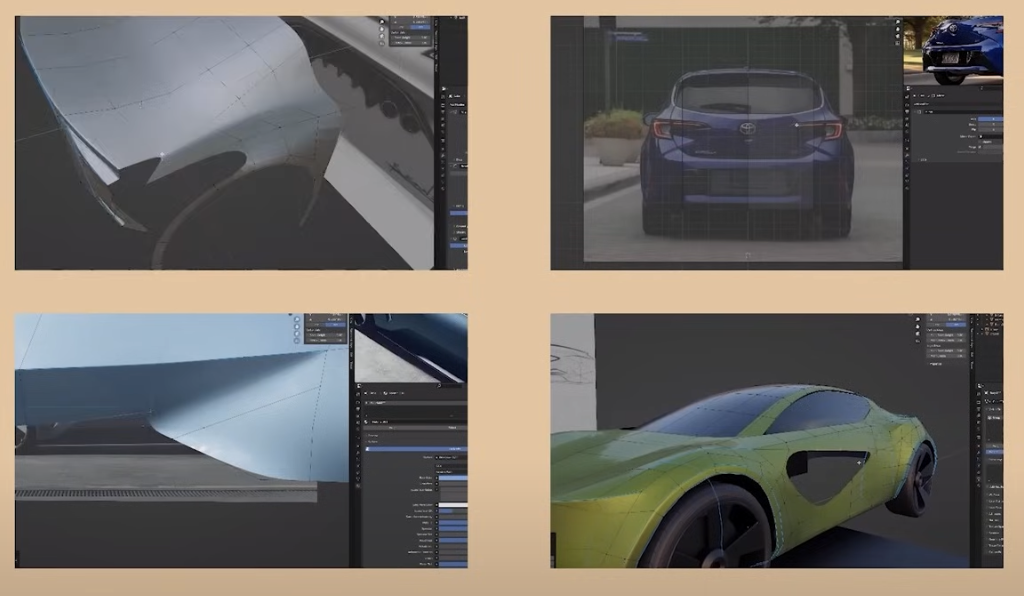Click pan hand gizmo in Corolla rear-view viewport
The image size is (1024, 596).
pos(897,29)
